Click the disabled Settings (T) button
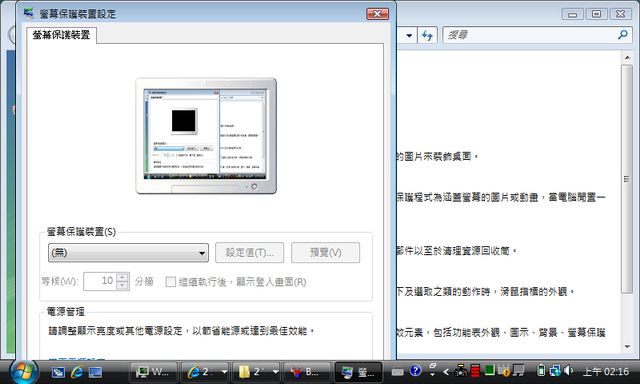This screenshot has height=384, width=640. 249,253
